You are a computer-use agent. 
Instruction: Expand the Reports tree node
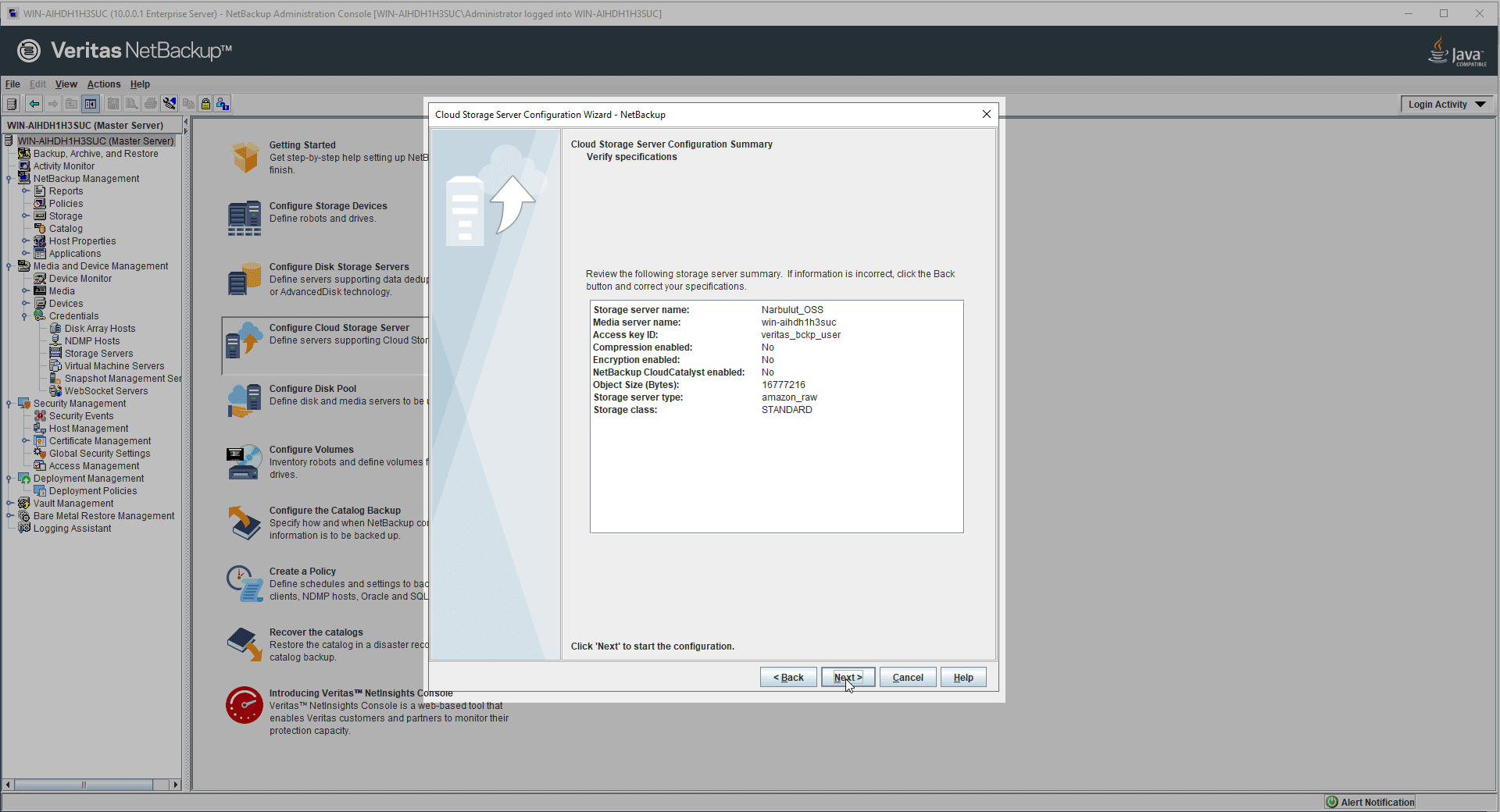tap(25, 191)
